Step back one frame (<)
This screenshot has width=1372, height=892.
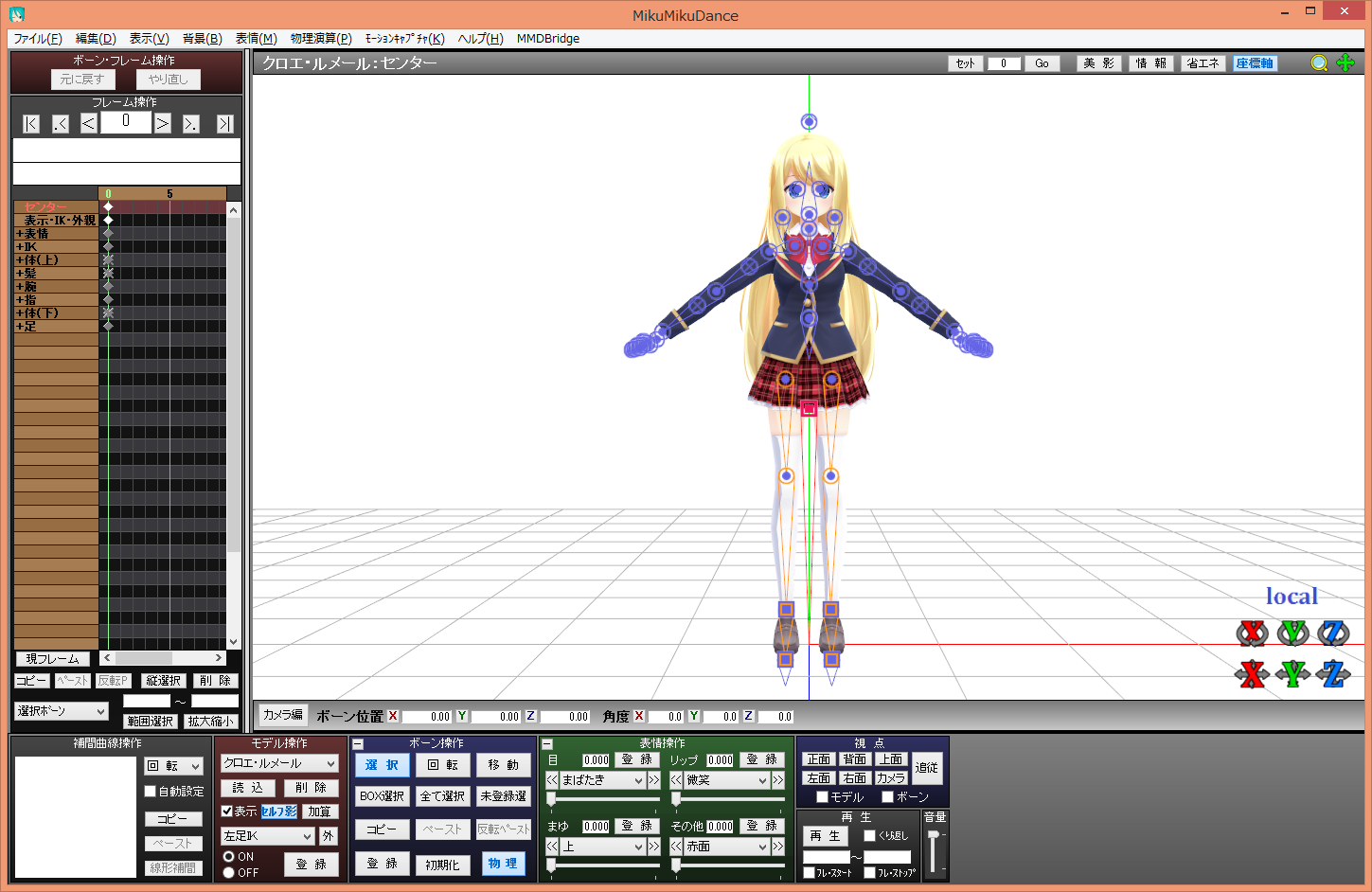(x=89, y=123)
